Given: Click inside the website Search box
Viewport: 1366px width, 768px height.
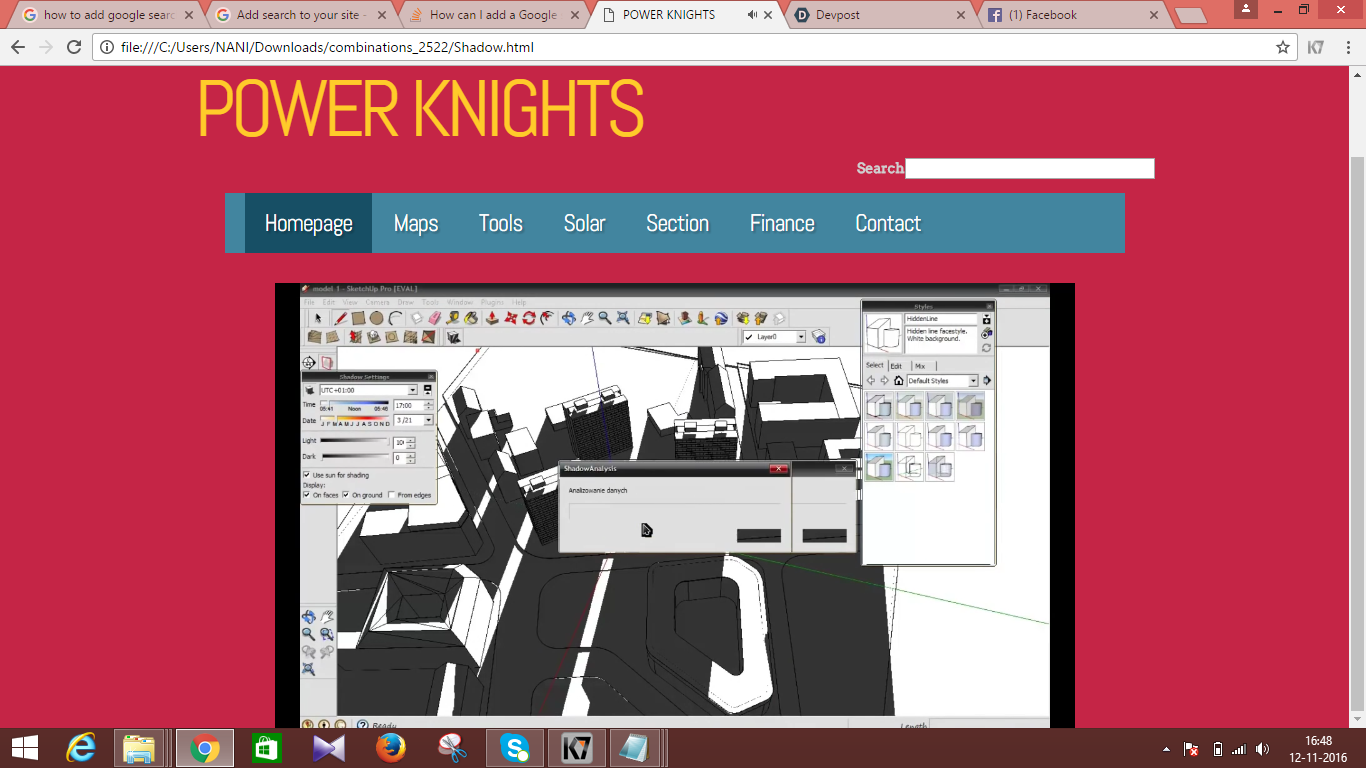Looking at the screenshot, I should (1030, 168).
